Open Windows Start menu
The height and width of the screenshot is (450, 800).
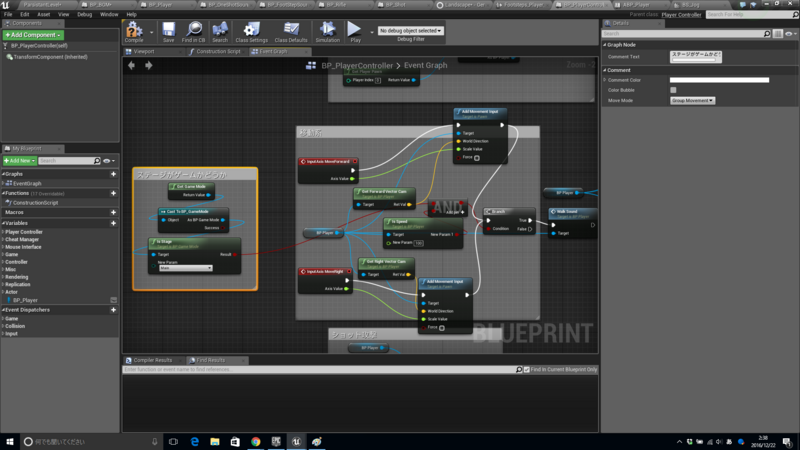coord(10,441)
